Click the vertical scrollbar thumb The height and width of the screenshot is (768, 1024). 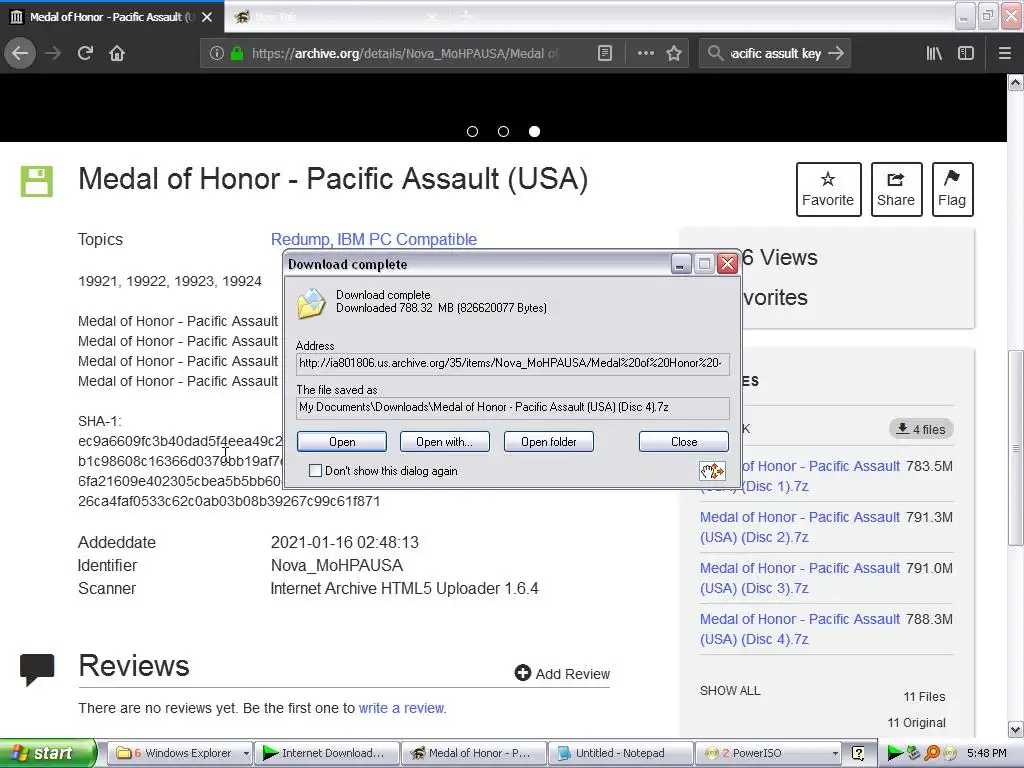(x=1016, y=448)
